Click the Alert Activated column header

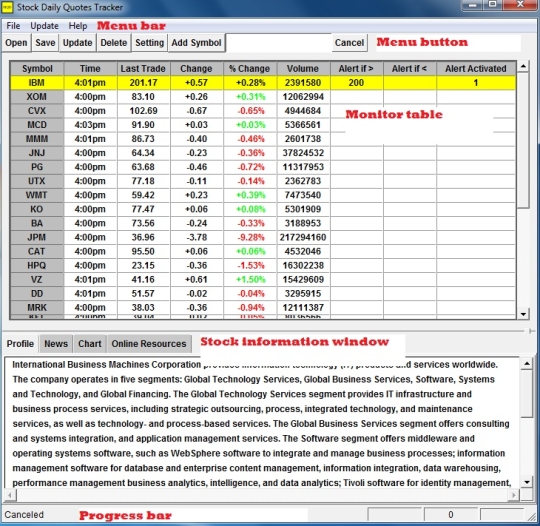pyautogui.click(x=476, y=69)
